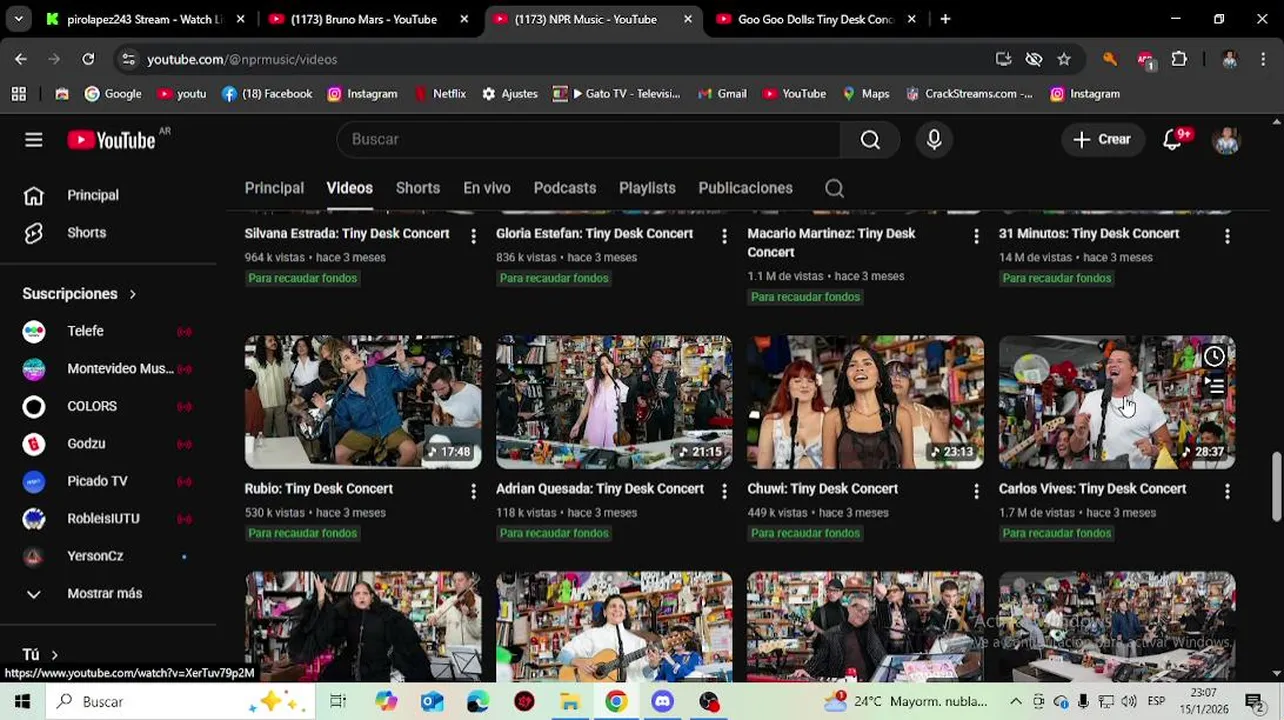Go back to the previous page
The width and height of the screenshot is (1284, 720).
tap(21, 59)
